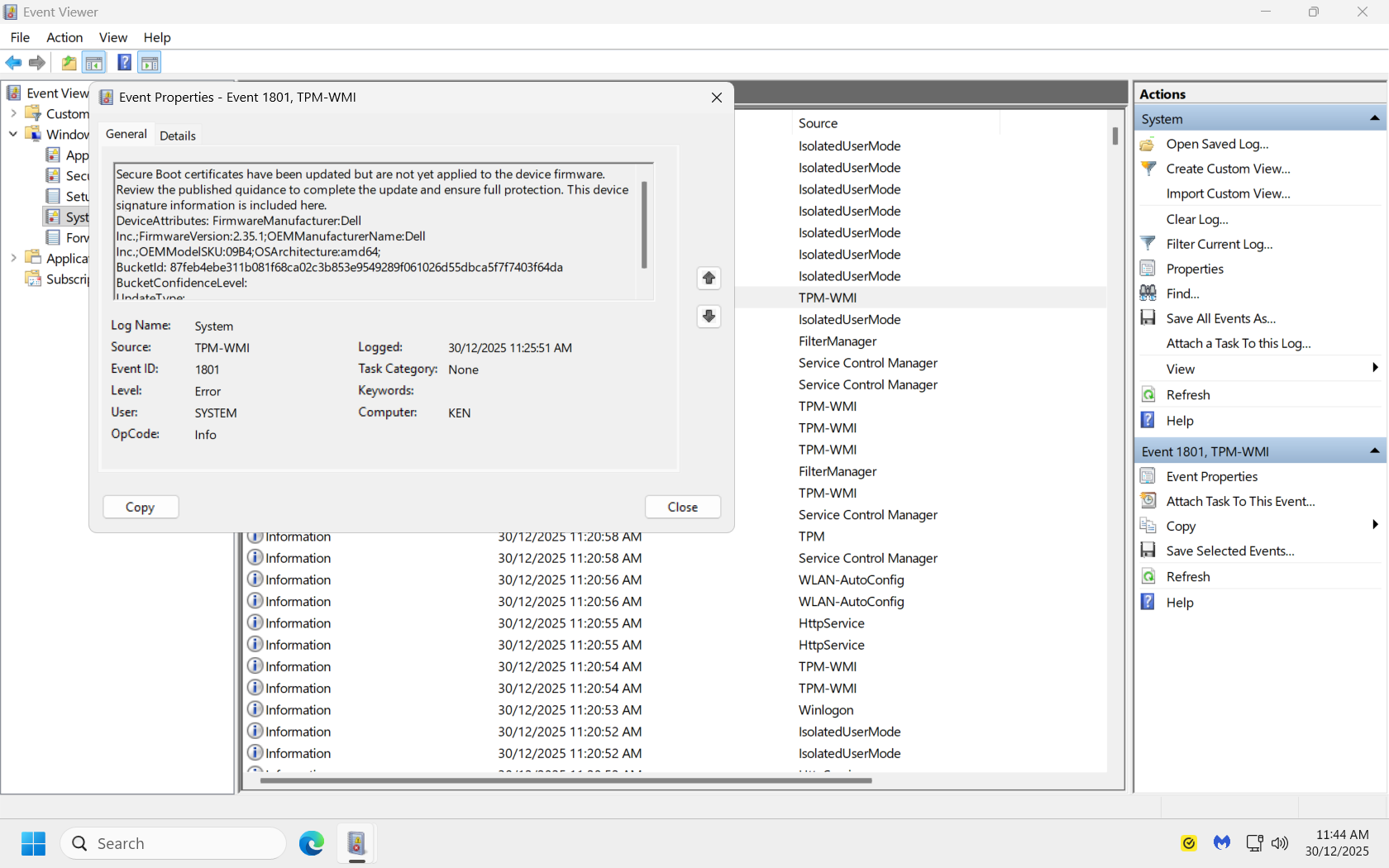The width and height of the screenshot is (1389, 868).
Task: Collapse the Windows Logs tree node
Action: (x=13, y=134)
